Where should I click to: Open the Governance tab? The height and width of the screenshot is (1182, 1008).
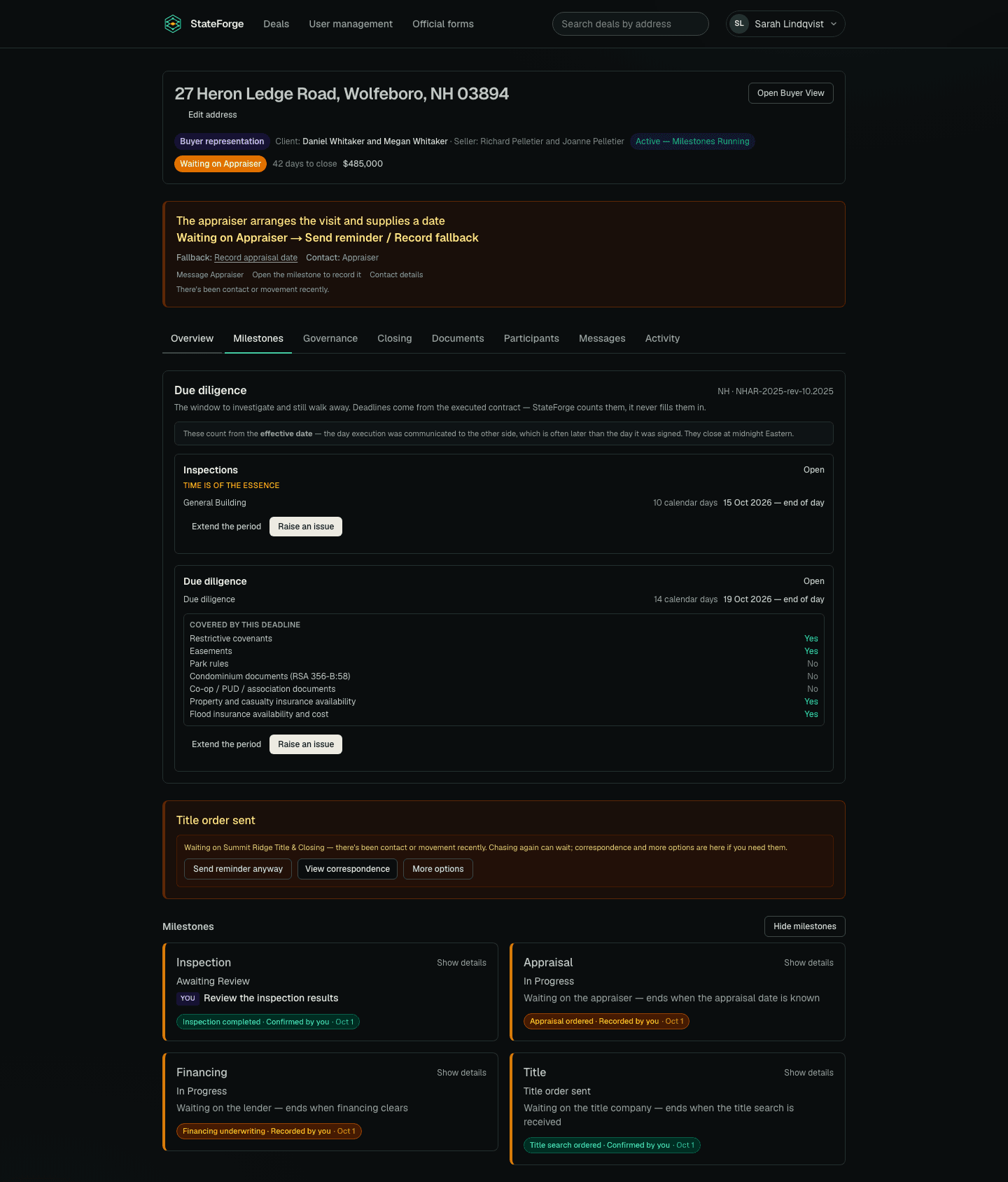click(330, 338)
